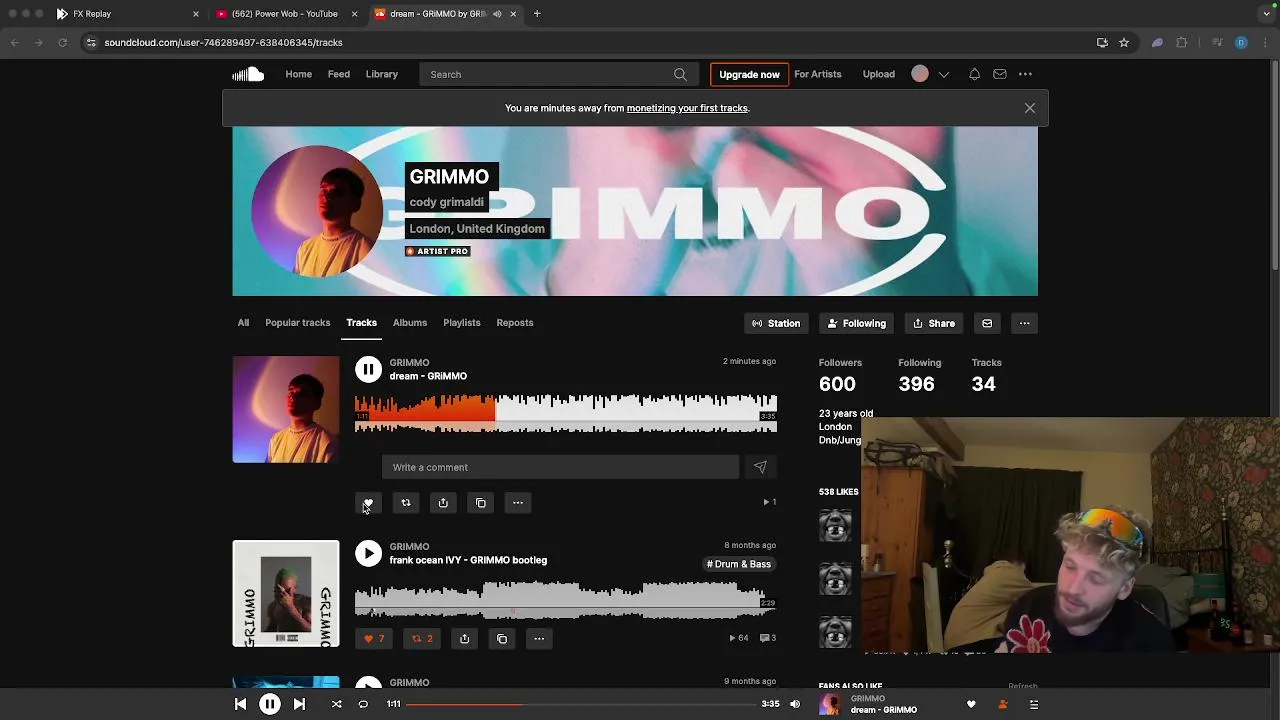This screenshot has height=720, width=1280.
Task: Open Library in navigation
Action: [382, 74]
